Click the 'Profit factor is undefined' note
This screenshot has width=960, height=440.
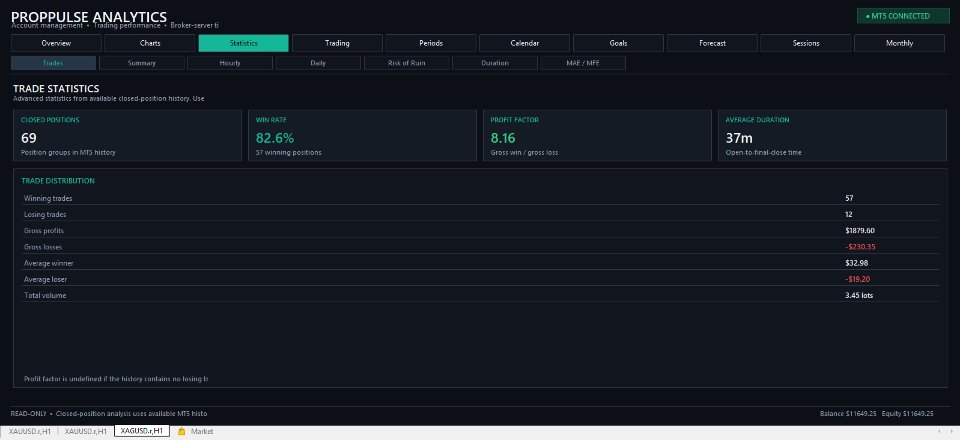pos(116,379)
